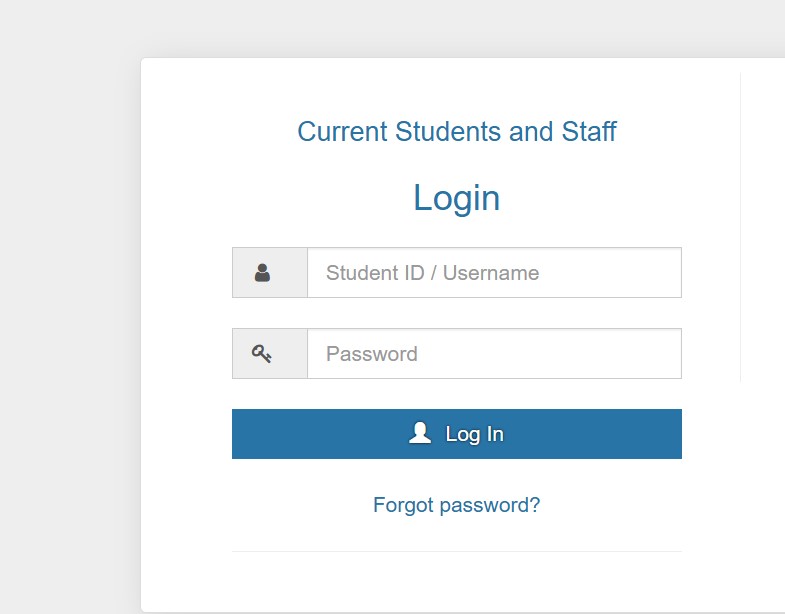Click the "Student ID / Username" placeholder text

(x=433, y=273)
